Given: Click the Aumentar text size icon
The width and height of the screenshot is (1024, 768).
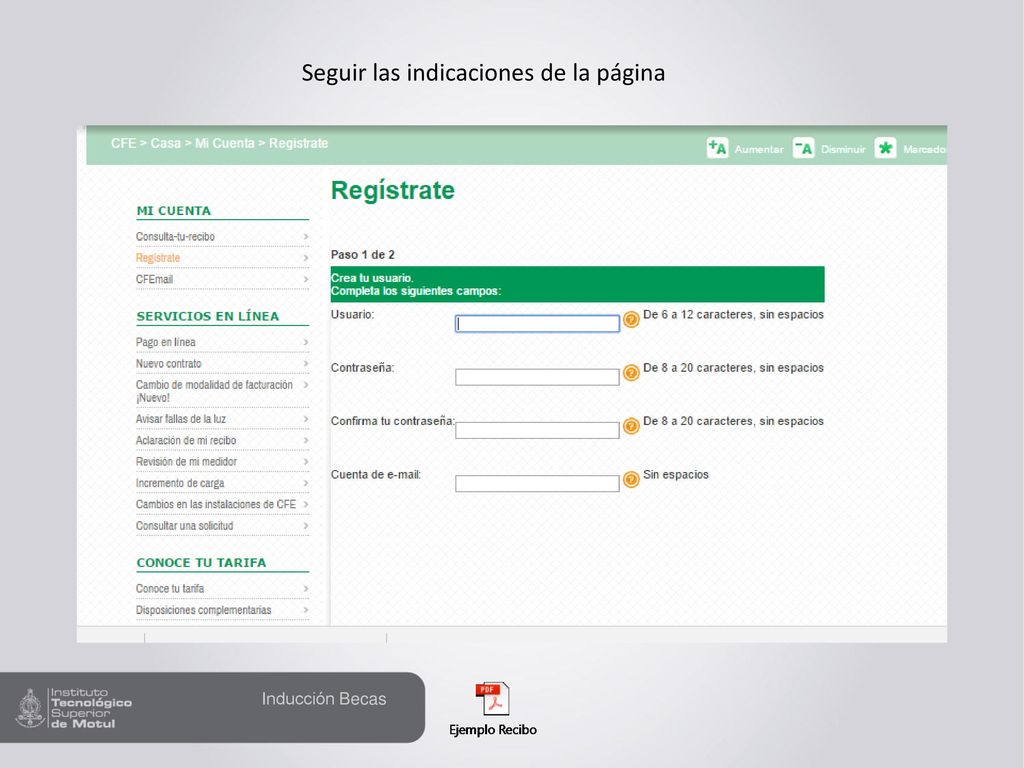Looking at the screenshot, I should tap(717, 148).
